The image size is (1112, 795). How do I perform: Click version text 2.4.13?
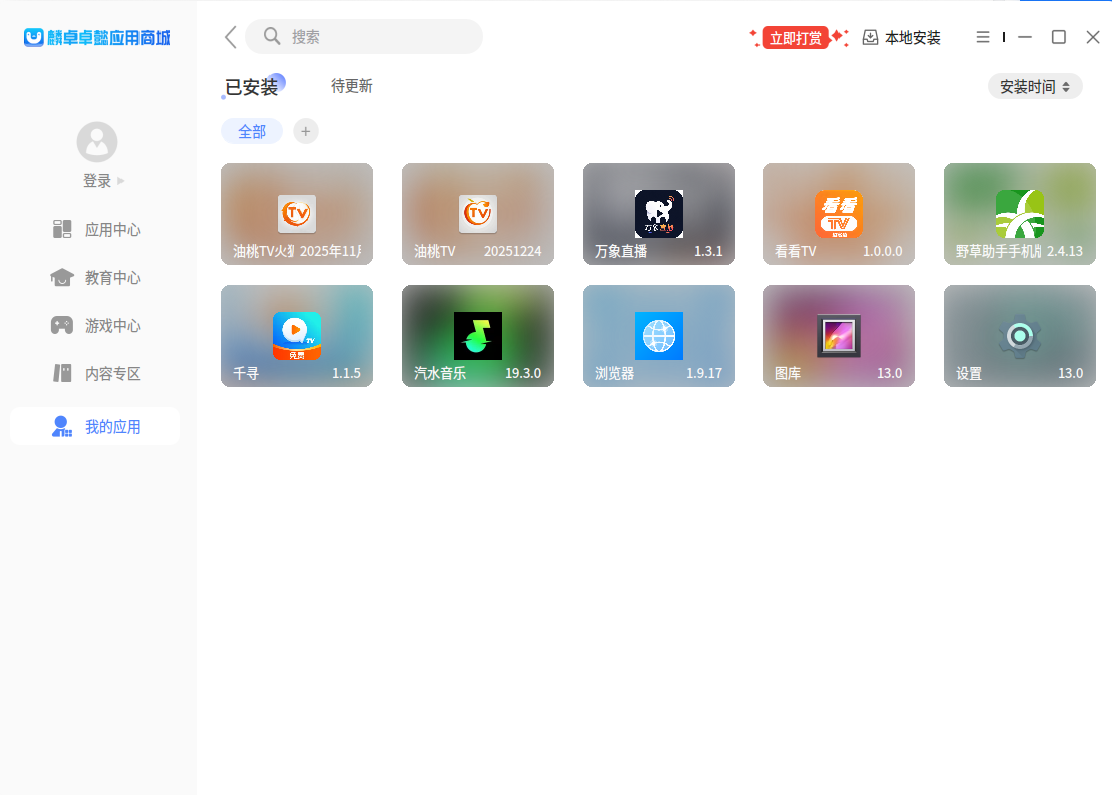1064,251
